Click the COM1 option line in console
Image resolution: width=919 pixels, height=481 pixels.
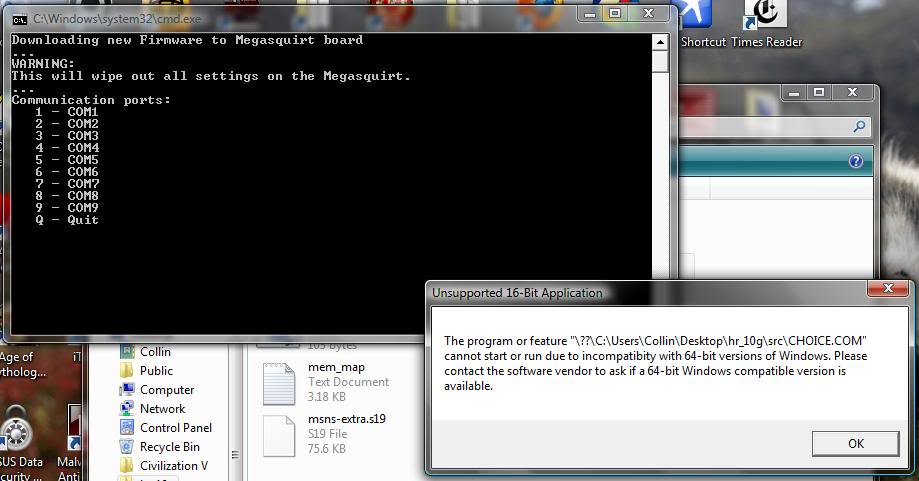[66, 111]
